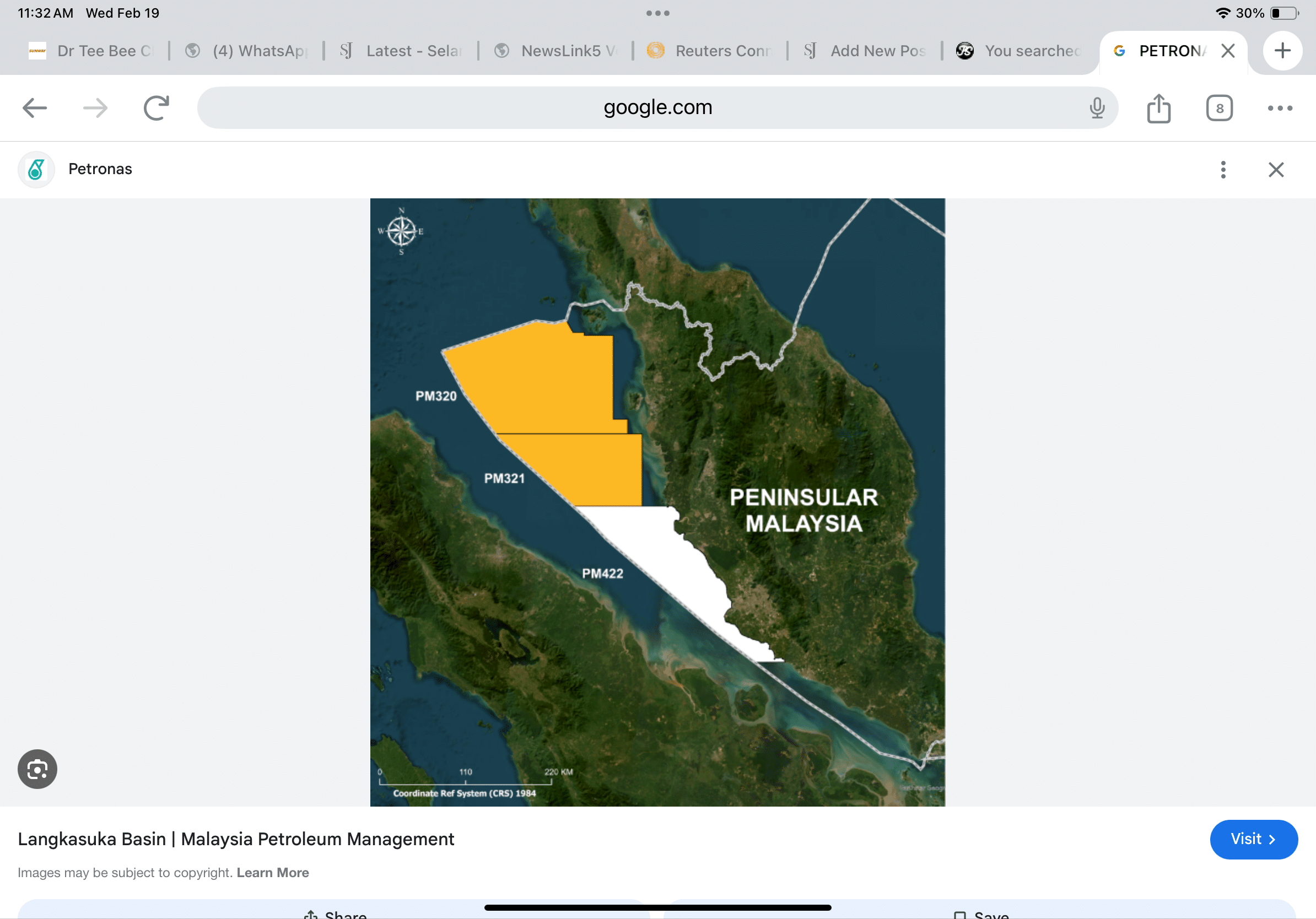Navigate back to the previous page

click(35, 108)
